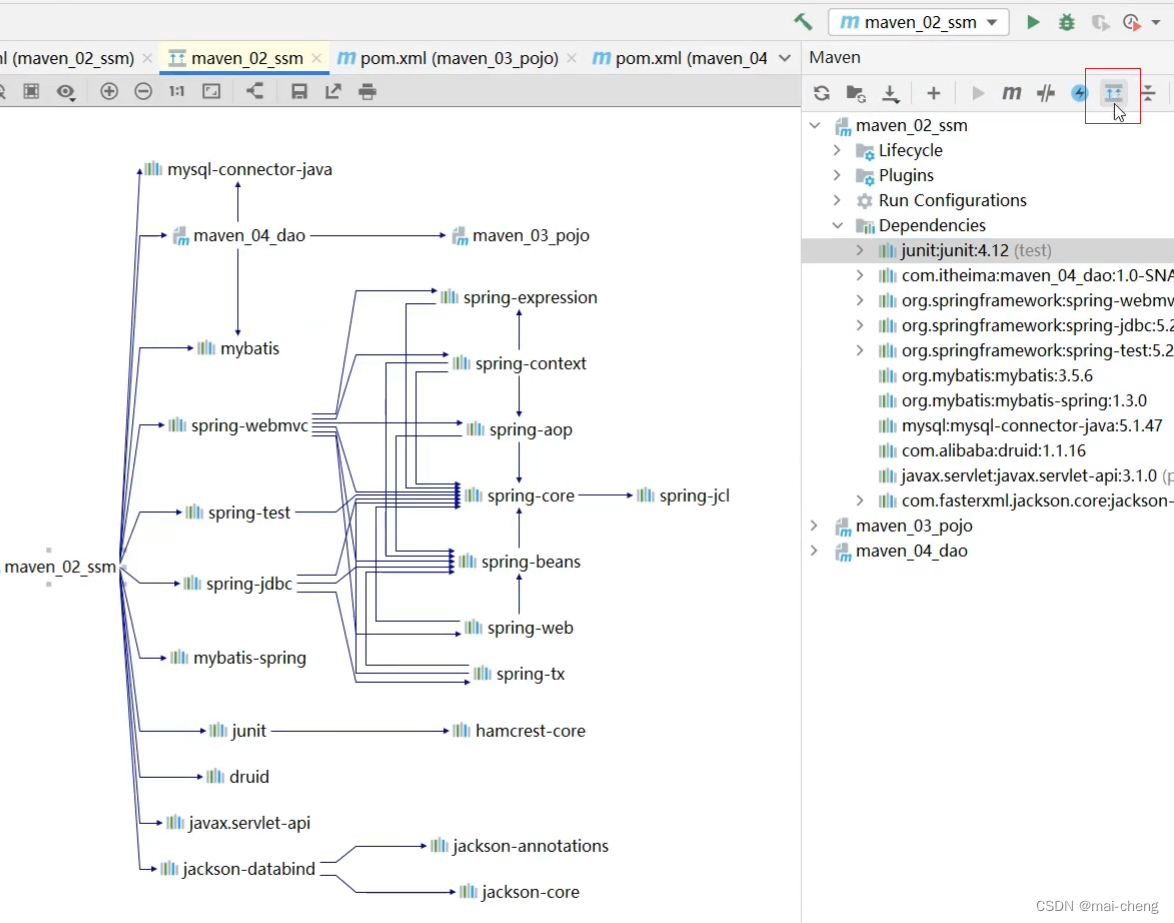Collapse the Dependencies node
The height and width of the screenshot is (923, 1174).
pos(837,225)
